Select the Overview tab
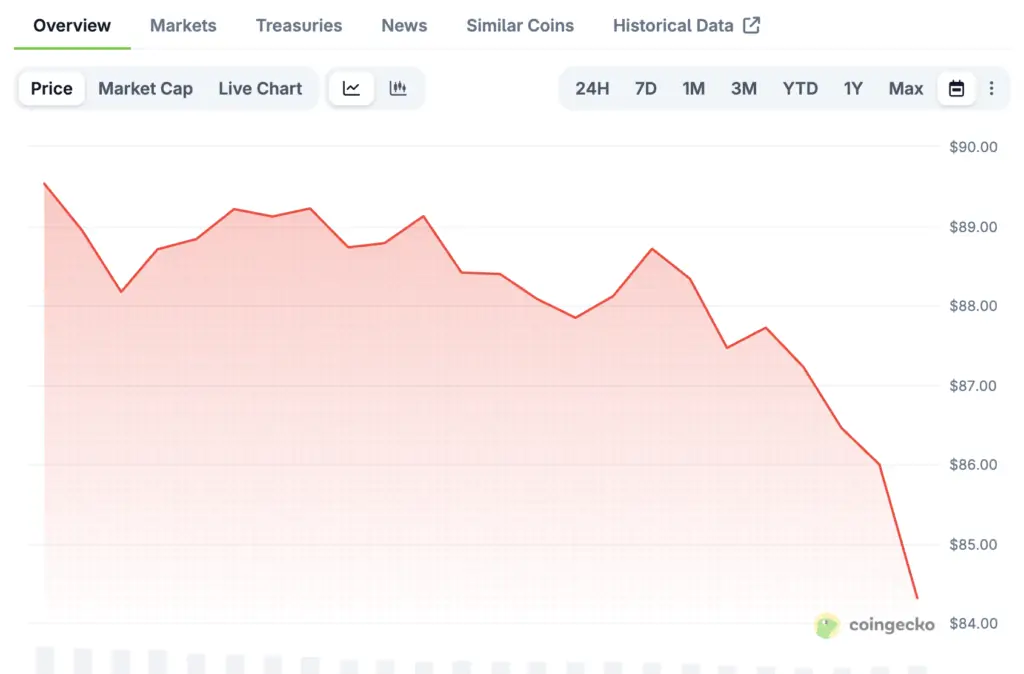This screenshot has width=1024, height=674. click(x=72, y=25)
